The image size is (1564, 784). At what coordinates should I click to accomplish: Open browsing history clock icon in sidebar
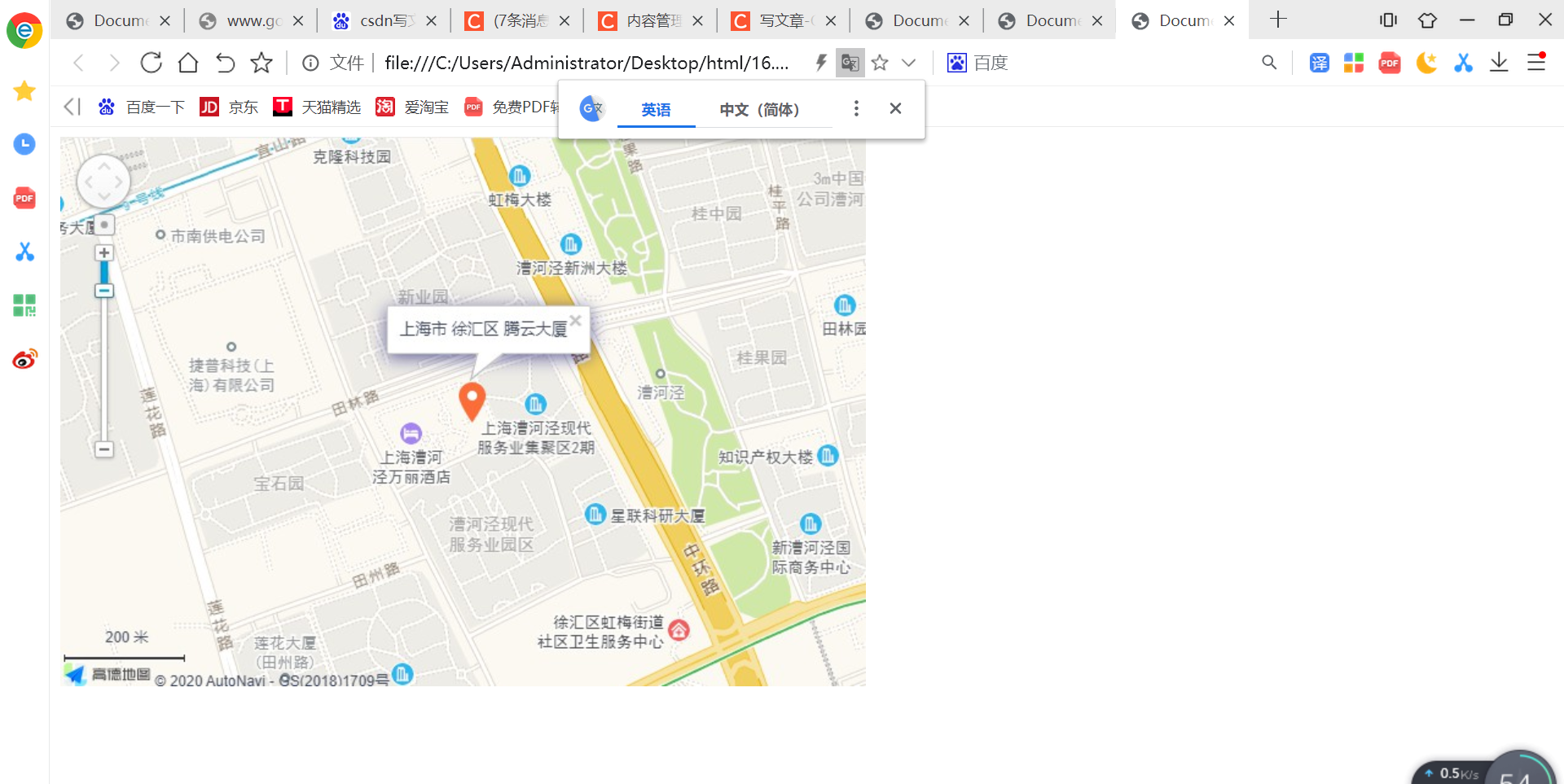pyautogui.click(x=24, y=144)
